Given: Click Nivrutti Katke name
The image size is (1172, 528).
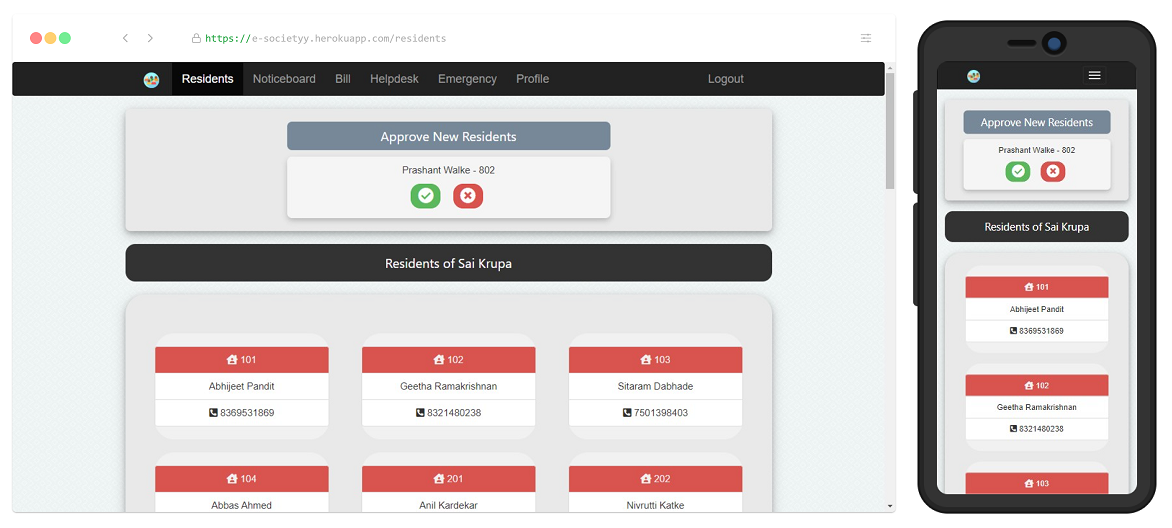Looking at the screenshot, I should point(656,506).
